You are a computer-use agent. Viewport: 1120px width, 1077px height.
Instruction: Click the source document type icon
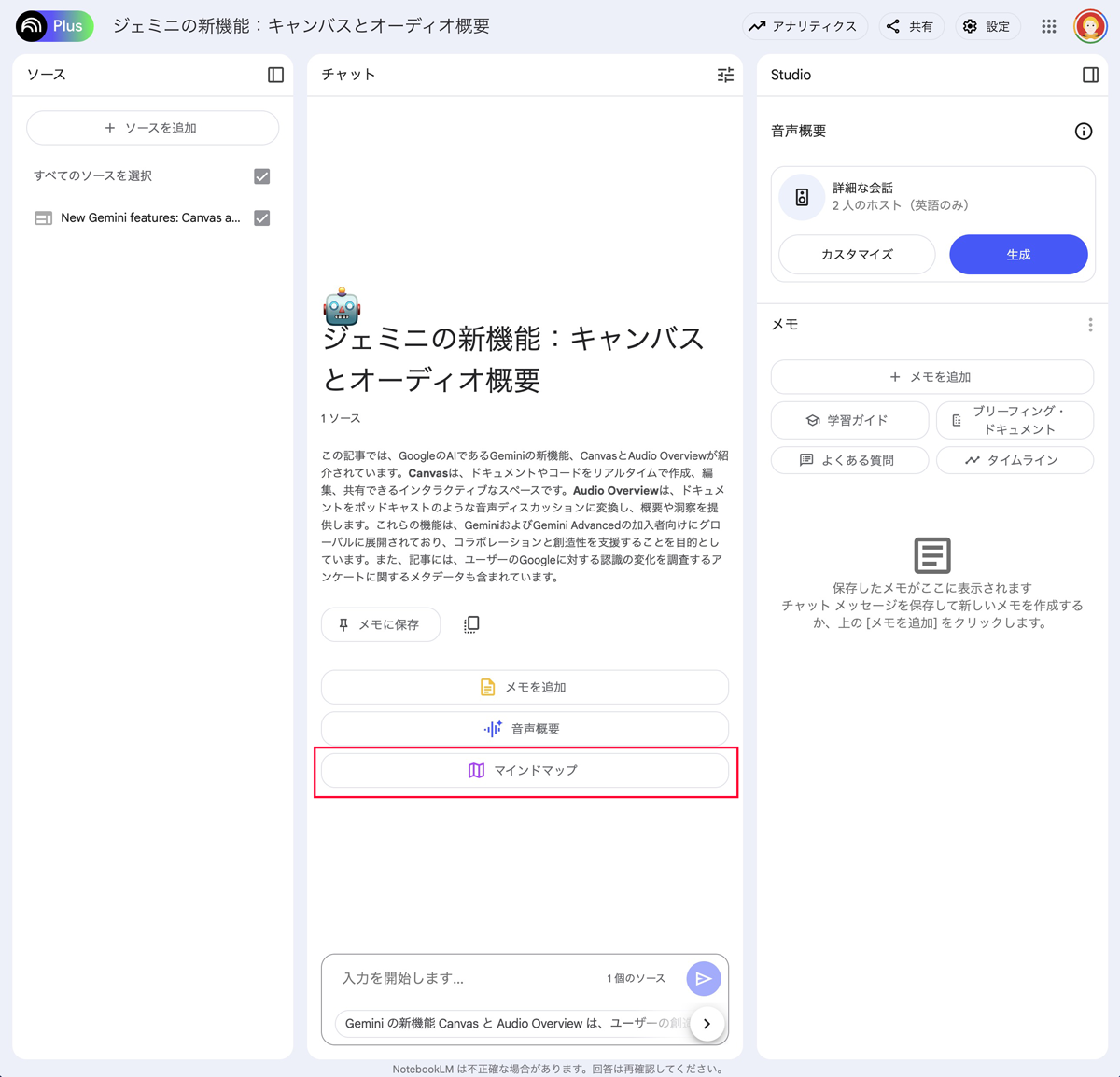pyautogui.click(x=43, y=217)
